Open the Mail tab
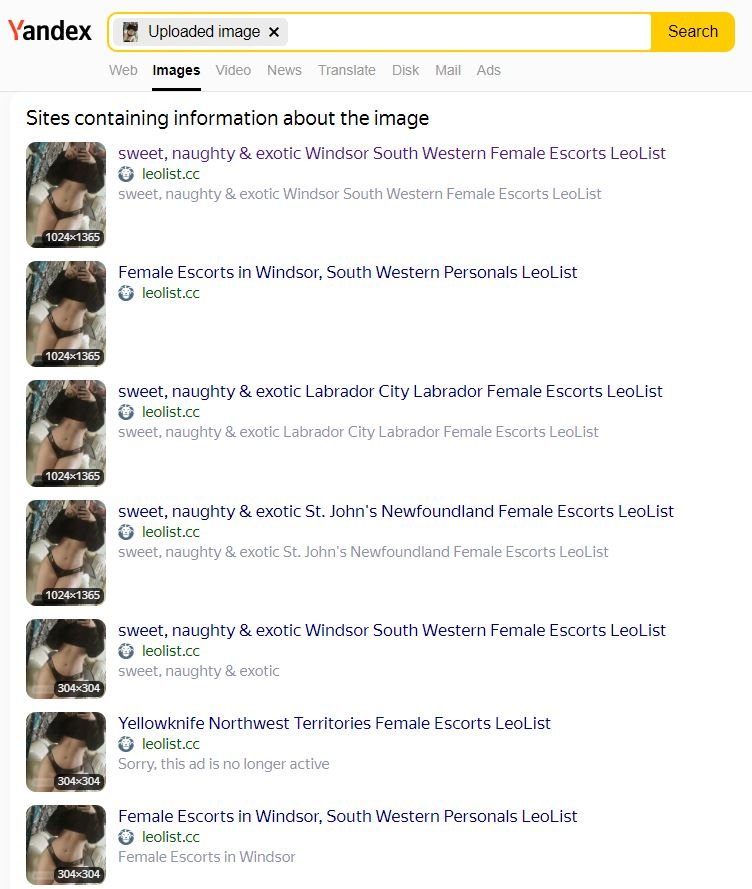This screenshot has height=889, width=752. click(x=447, y=70)
